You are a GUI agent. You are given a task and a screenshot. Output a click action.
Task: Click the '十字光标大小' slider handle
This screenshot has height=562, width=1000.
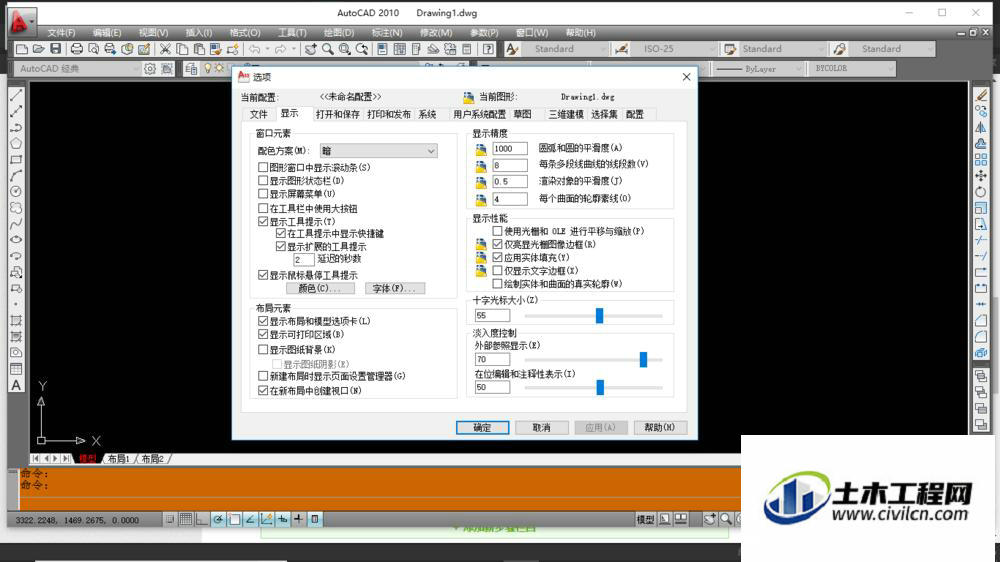click(599, 315)
